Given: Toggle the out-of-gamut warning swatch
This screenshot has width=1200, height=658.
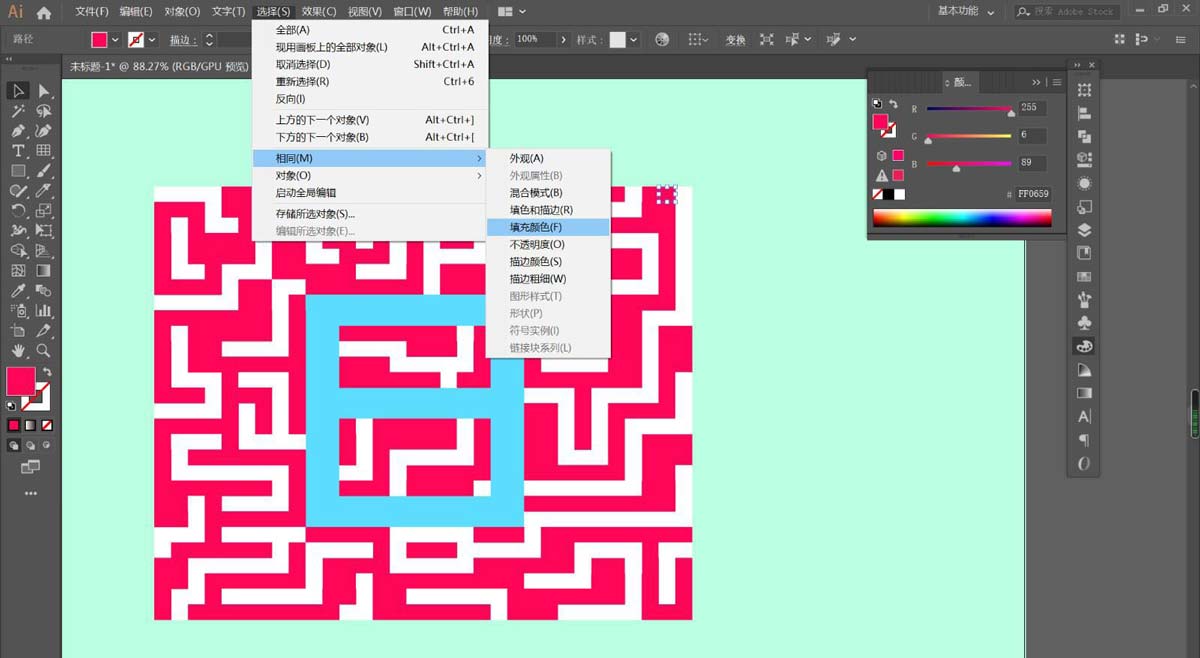Looking at the screenshot, I should coord(898,173).
